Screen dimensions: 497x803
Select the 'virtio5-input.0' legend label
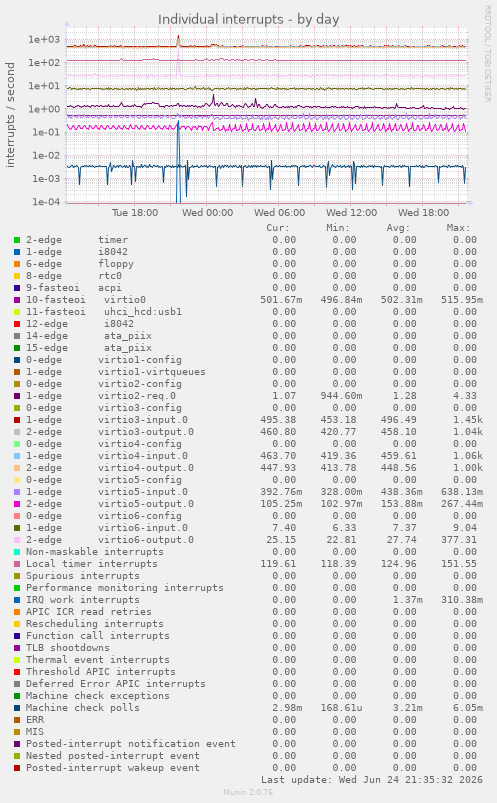[x=143, y=492]
